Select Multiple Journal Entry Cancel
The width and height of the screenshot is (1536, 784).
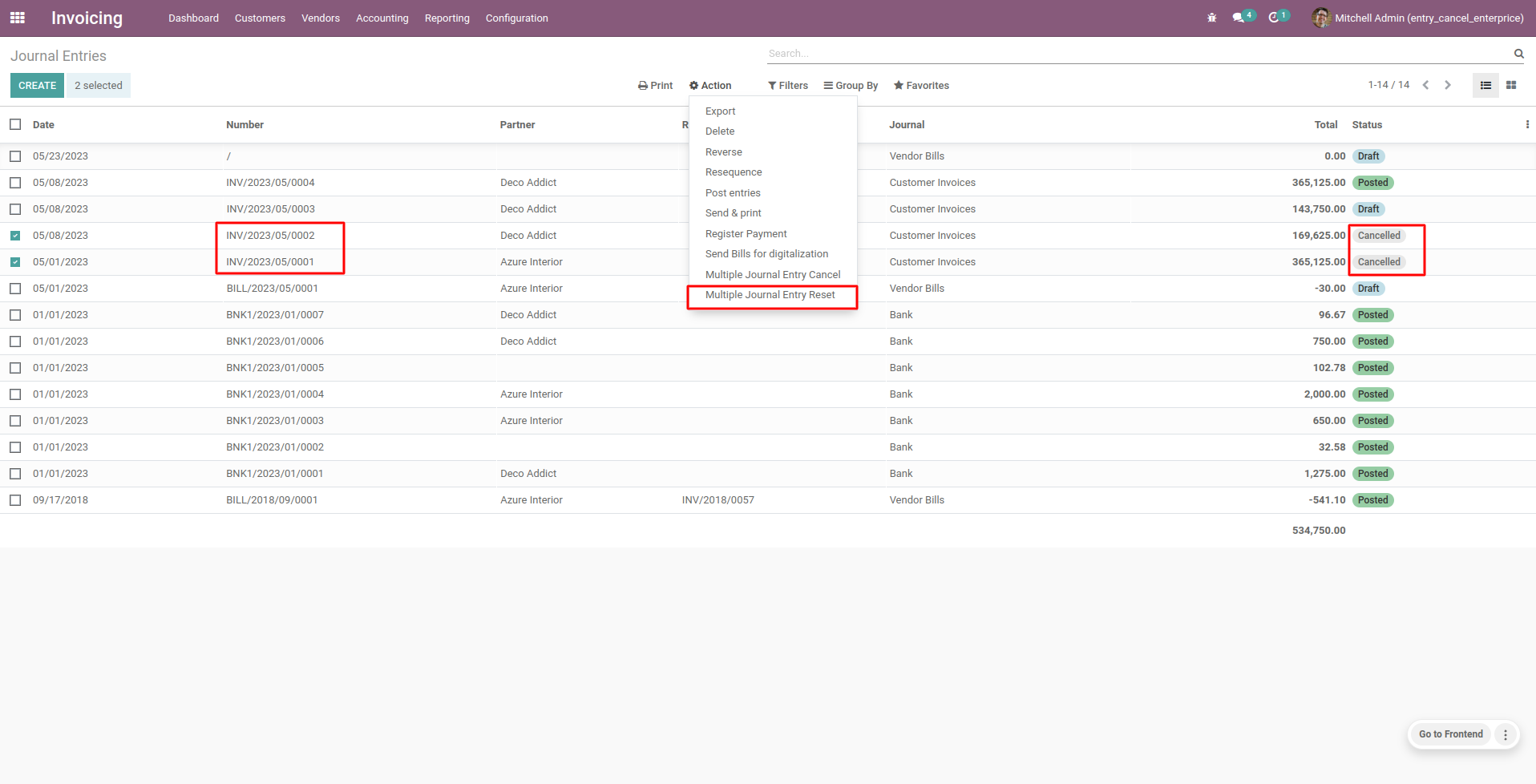point(773,275)
